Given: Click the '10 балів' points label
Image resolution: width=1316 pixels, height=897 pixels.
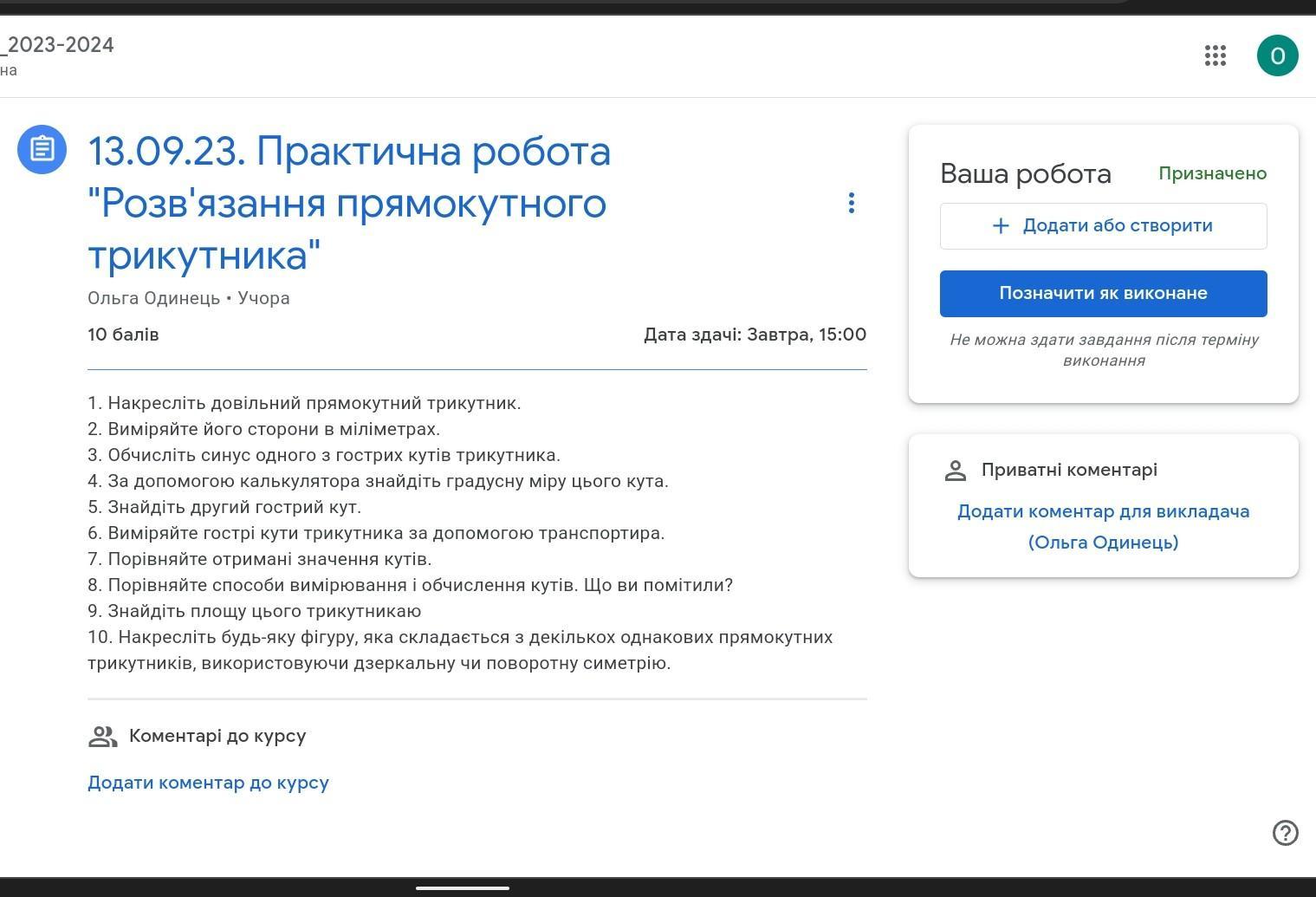Looking at the screenshot, I should 123,335.
